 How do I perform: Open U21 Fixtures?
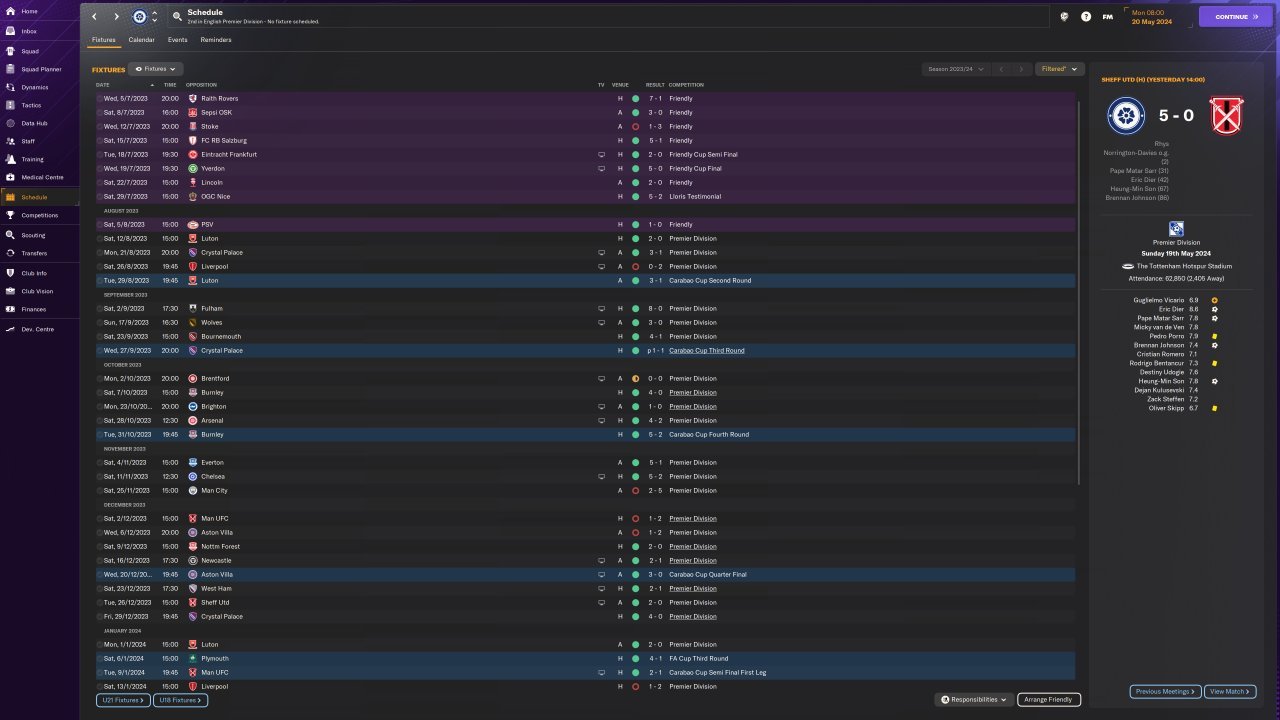(x=123, y=700)
